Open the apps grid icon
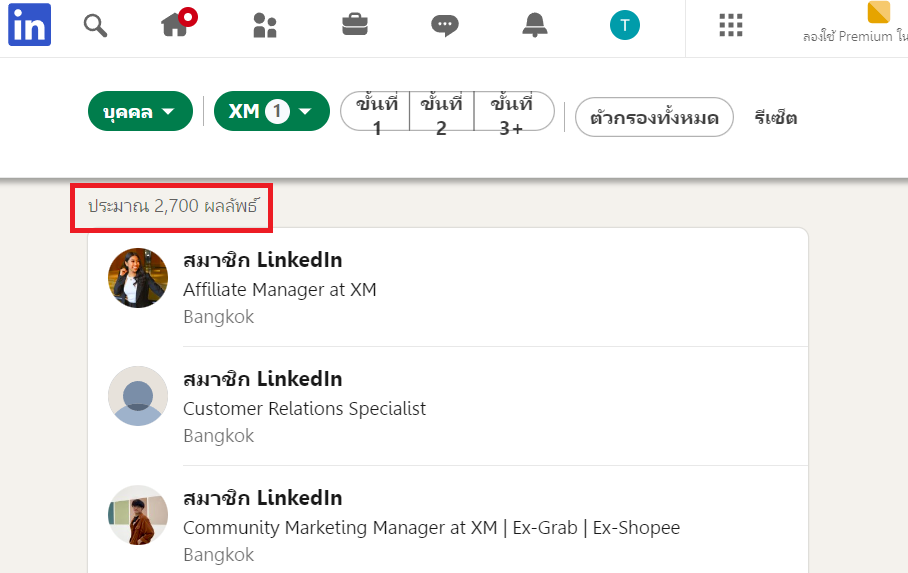Viewport: 908px width, 573px height. [731, 25]
